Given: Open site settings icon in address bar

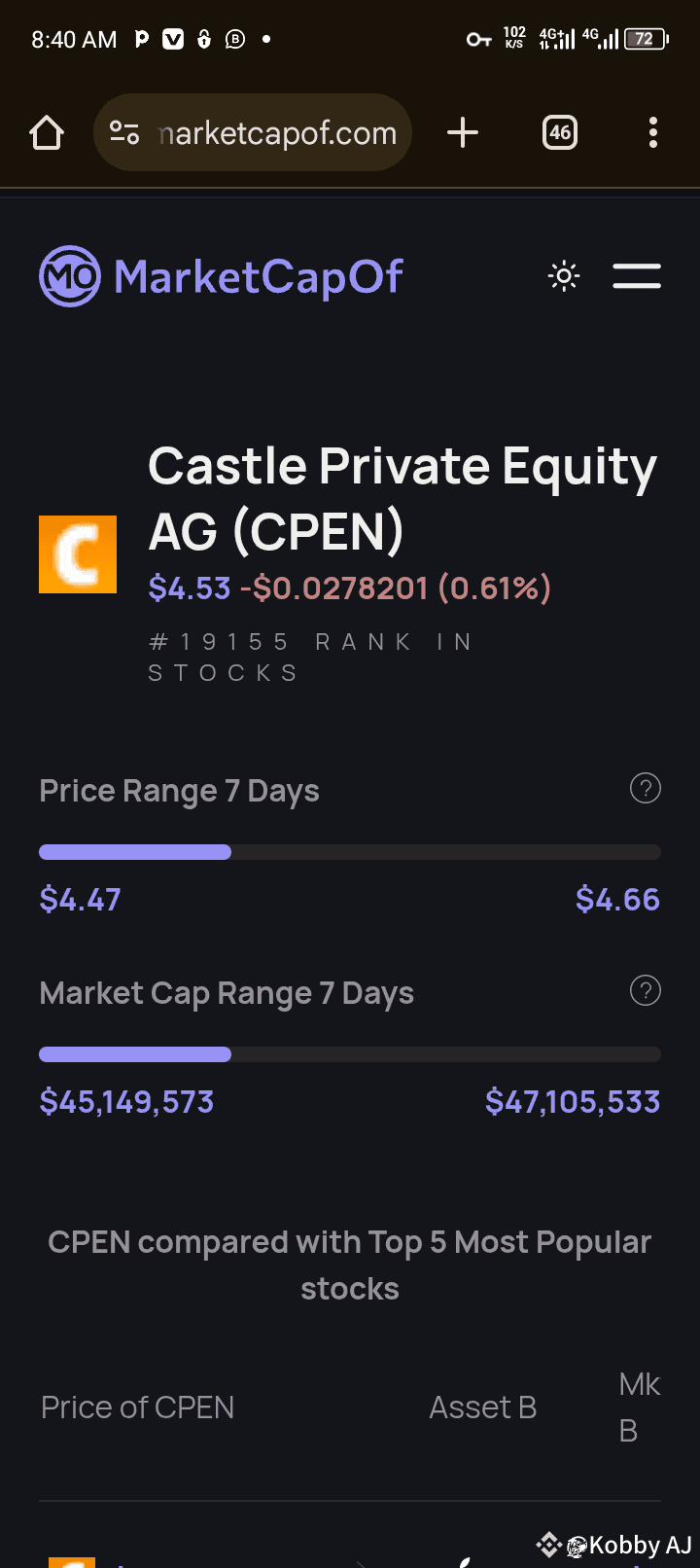Looking at the screenshot, I should (x=124, y=132).
